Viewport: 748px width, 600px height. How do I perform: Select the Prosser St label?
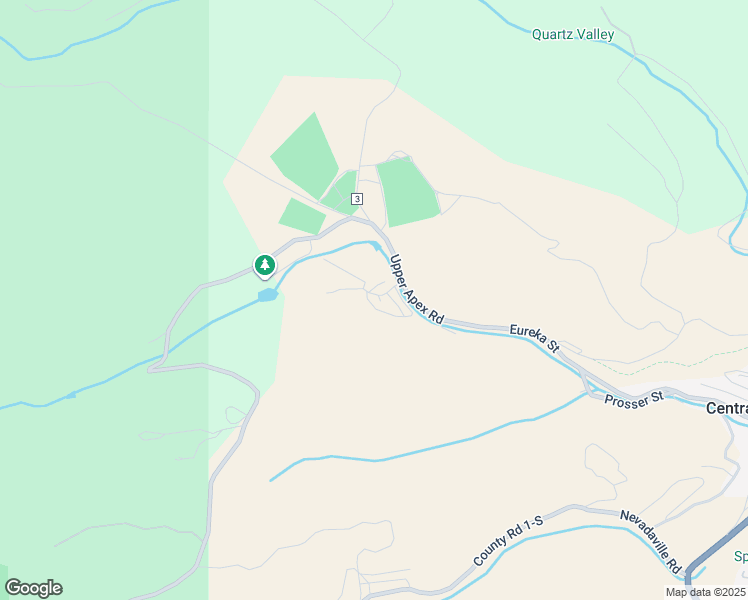[634, 399]
